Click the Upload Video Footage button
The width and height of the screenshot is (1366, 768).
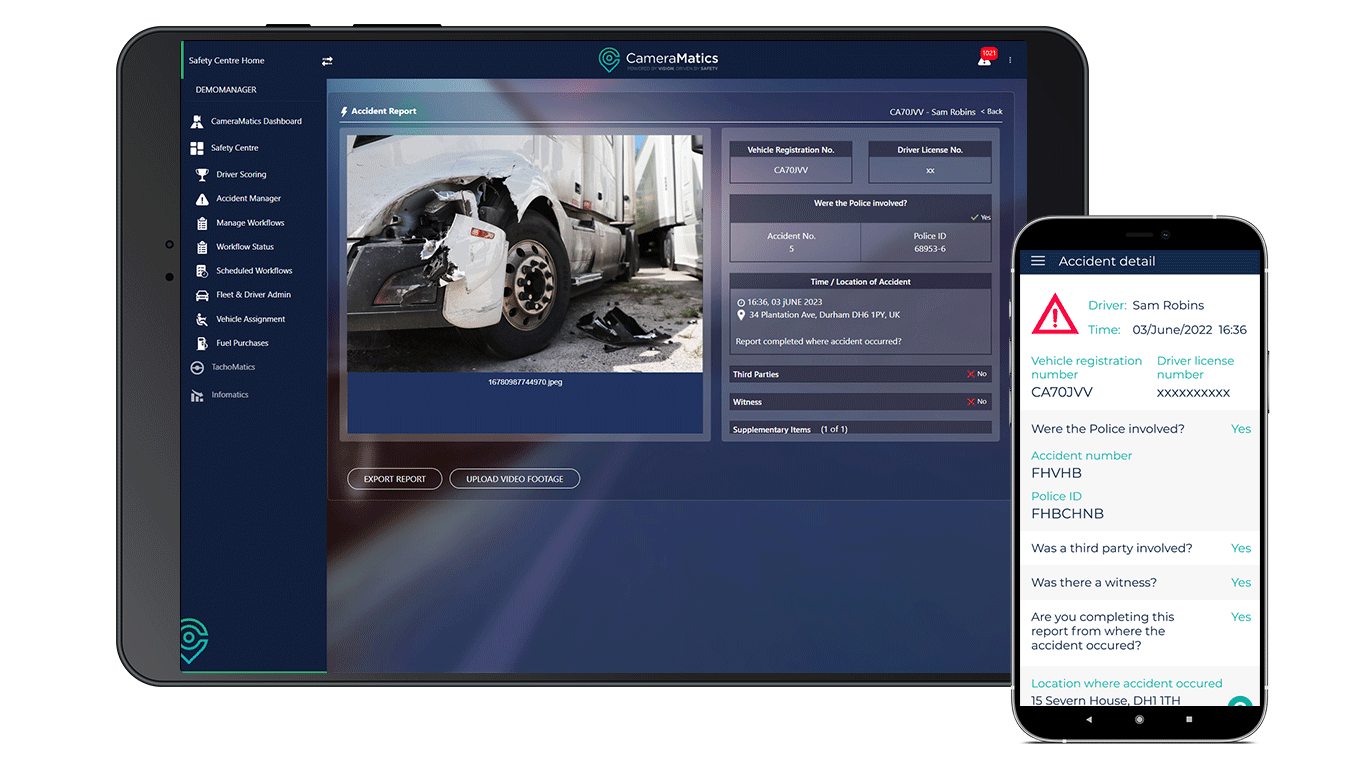click(x=515, y=479)
